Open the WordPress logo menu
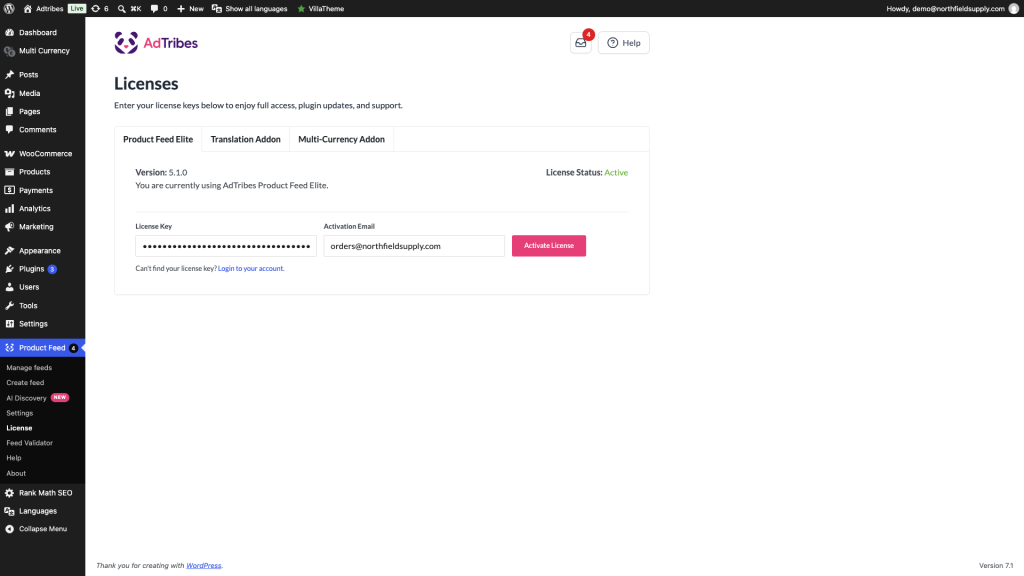This screenshot has height=576, width=1024. 9,8
